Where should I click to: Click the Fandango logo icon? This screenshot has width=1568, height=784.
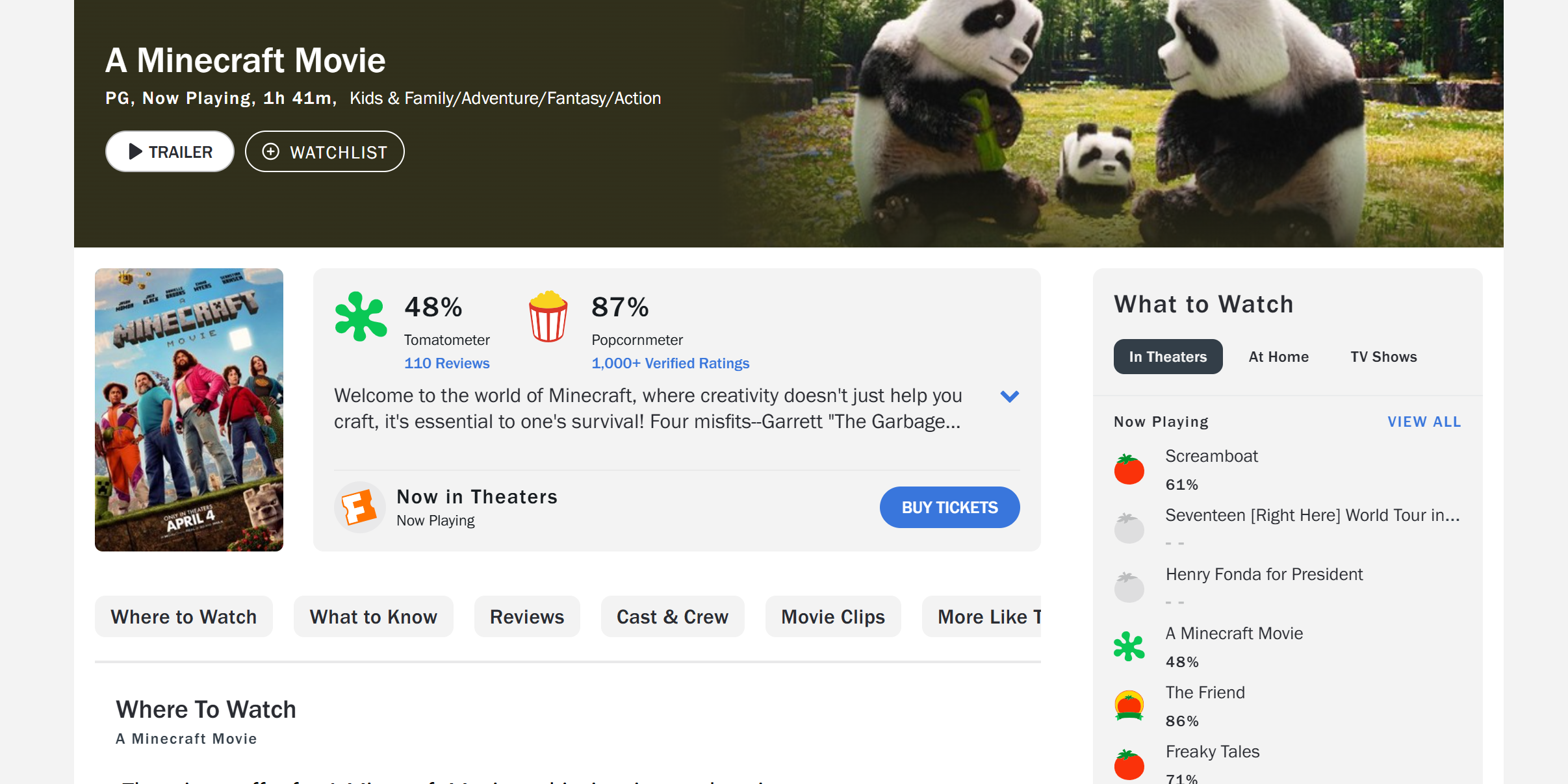359,507
